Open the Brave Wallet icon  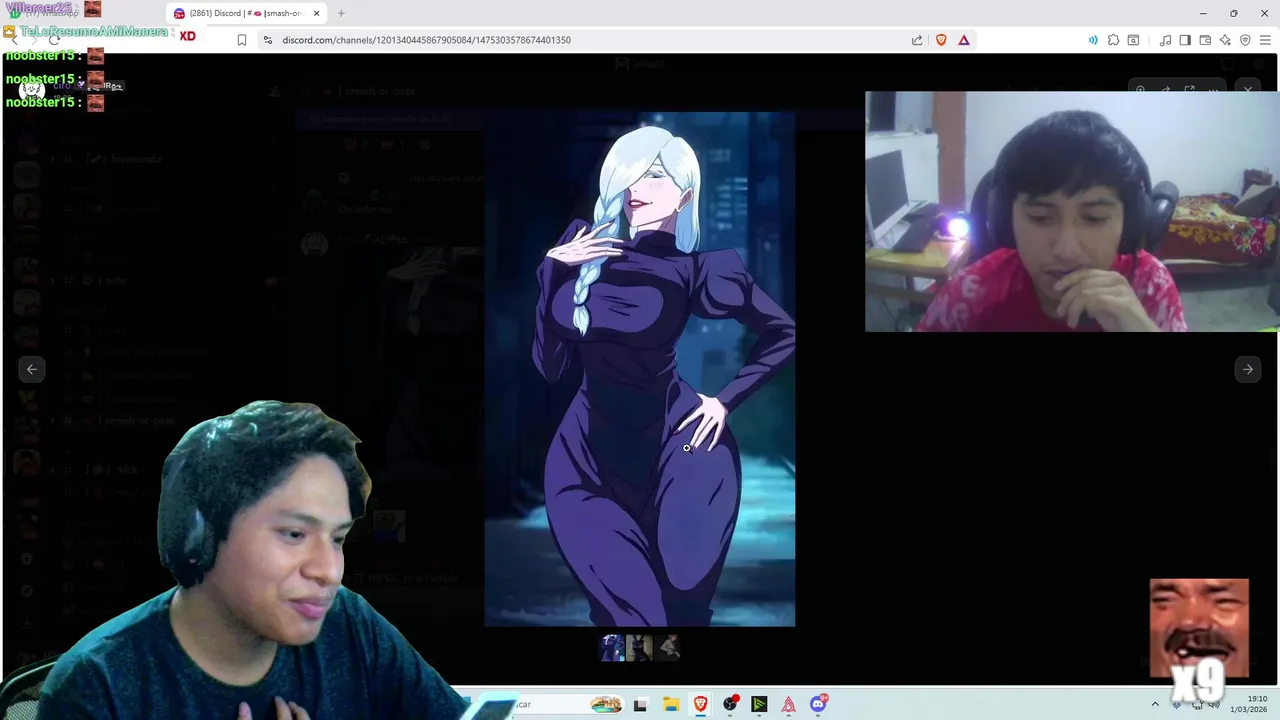click(x=1205, y=40)
